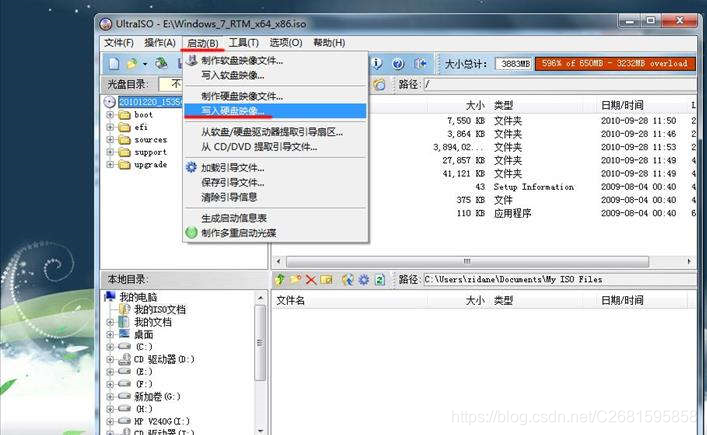Screen dimensions: 707x435
Task: Open the 工具(T) menu
Action: click(x=243, y=42)
